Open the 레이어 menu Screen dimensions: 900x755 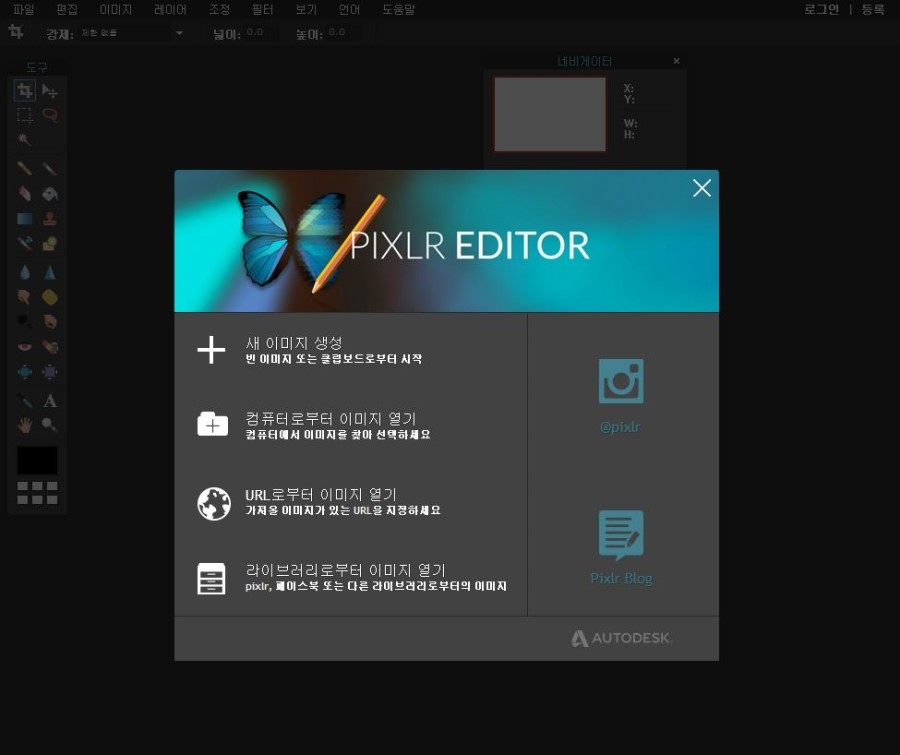point(170,9)
